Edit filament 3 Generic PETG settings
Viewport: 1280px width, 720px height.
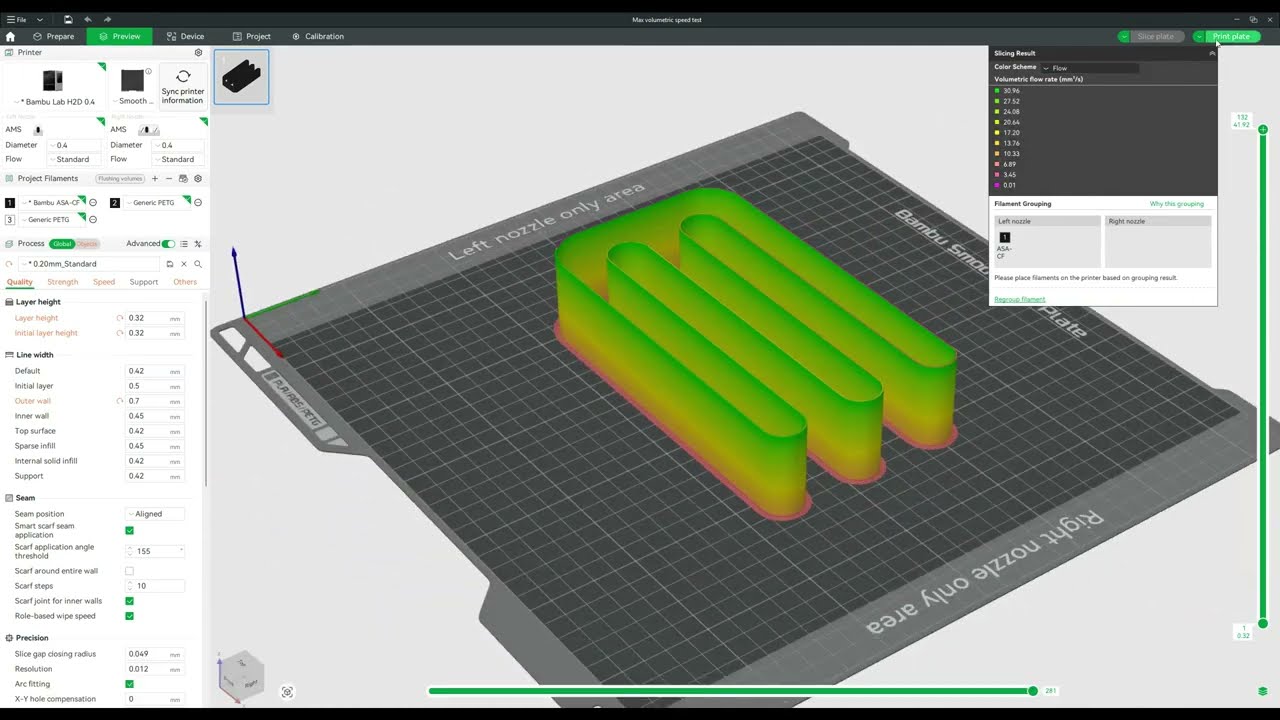pyautogui.click(x=93, y=220)
